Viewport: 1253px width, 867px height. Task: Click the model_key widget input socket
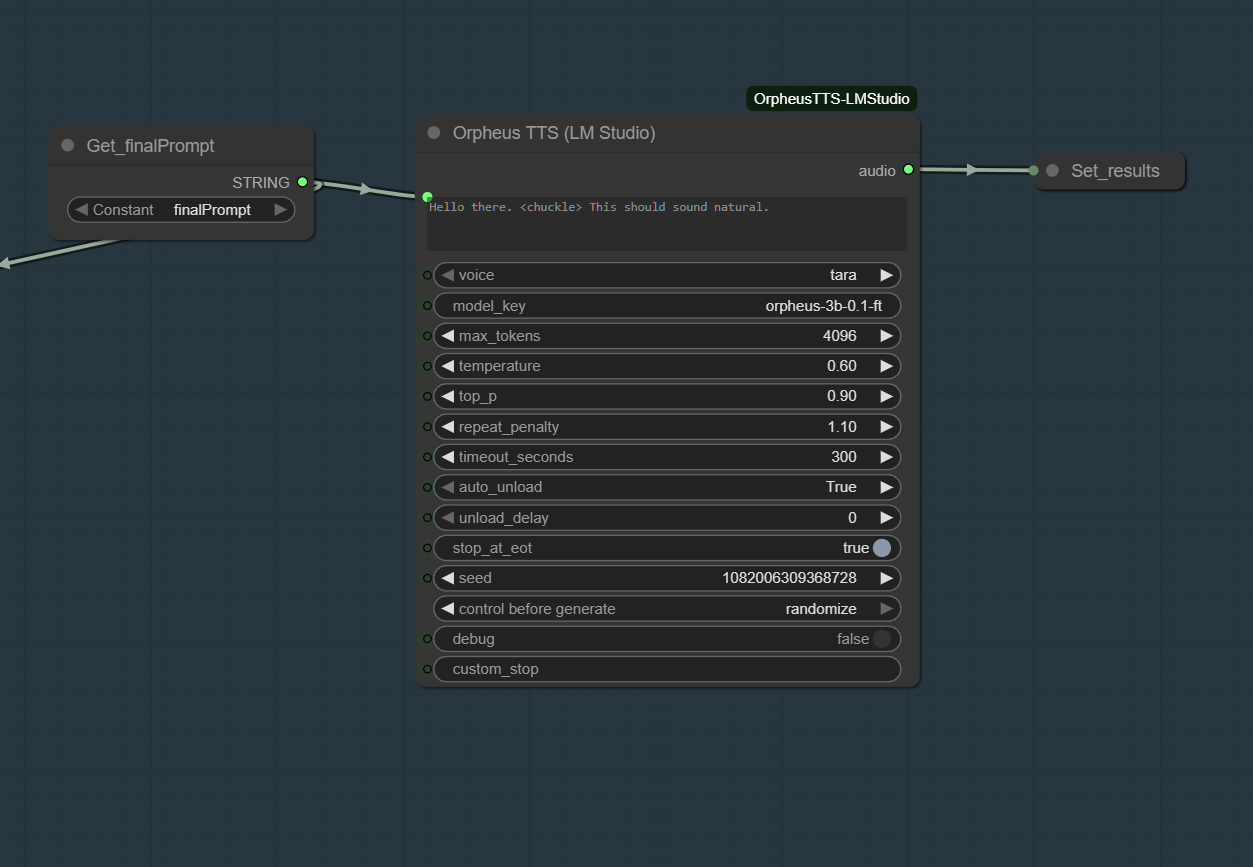coord(427,305)
